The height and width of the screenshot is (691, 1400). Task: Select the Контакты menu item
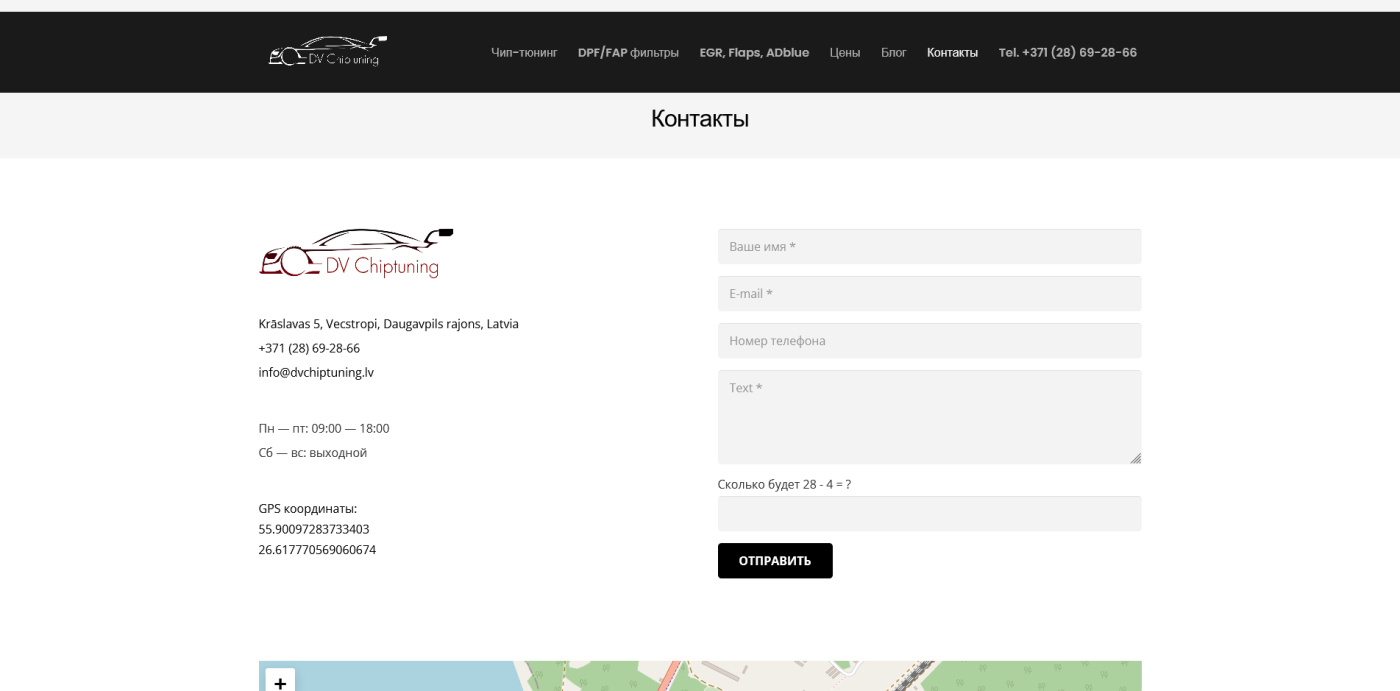tap(952, 53)
